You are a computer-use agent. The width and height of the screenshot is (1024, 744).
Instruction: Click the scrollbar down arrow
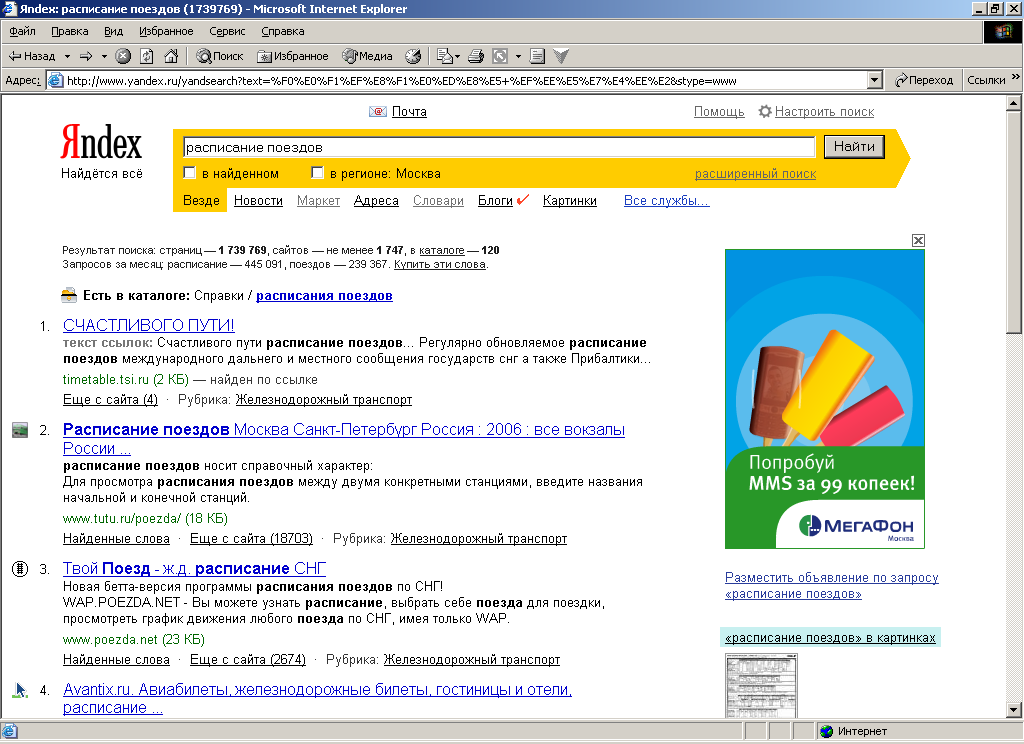(1014, 710)
